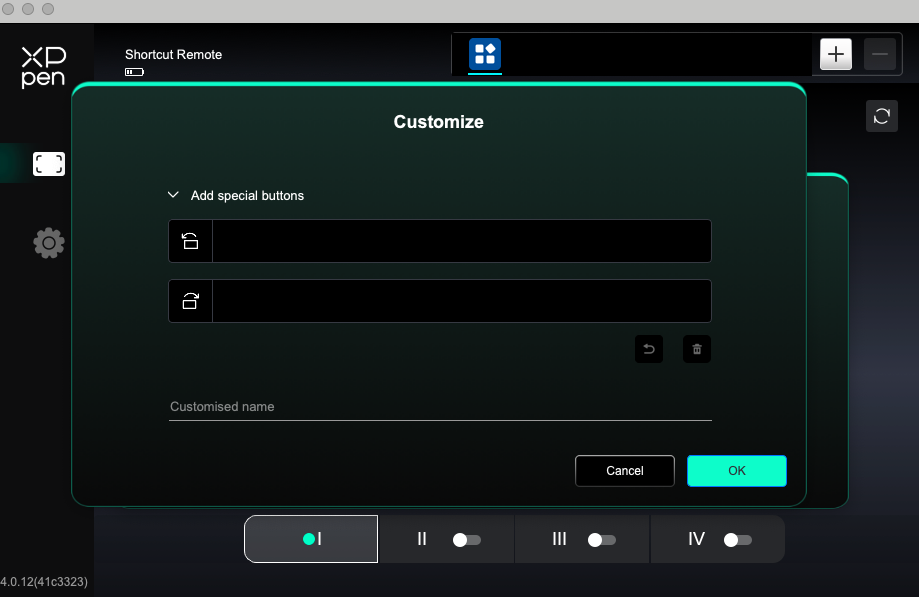The image size is (919, 597).
Task: Select the blue application grid icon
Action: click(485, 54)
